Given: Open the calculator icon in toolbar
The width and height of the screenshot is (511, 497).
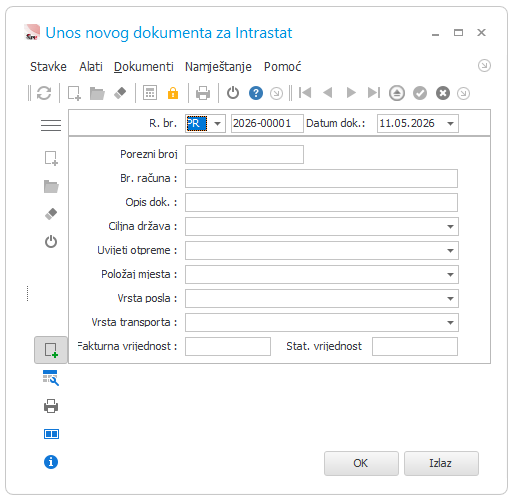Looking at the screenshot, I should (150, 93).
